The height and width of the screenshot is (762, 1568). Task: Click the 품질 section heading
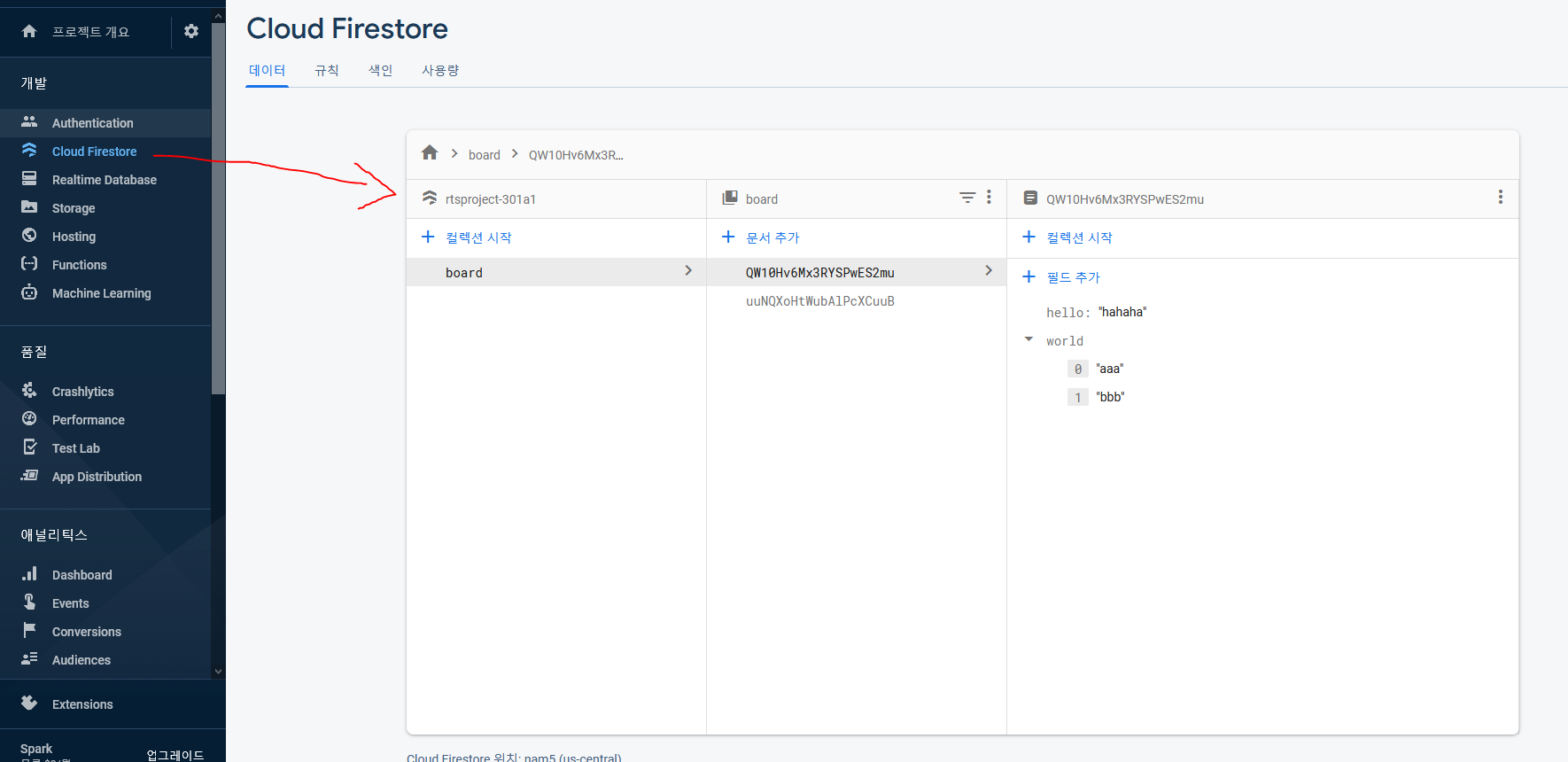tap(34, 352)
